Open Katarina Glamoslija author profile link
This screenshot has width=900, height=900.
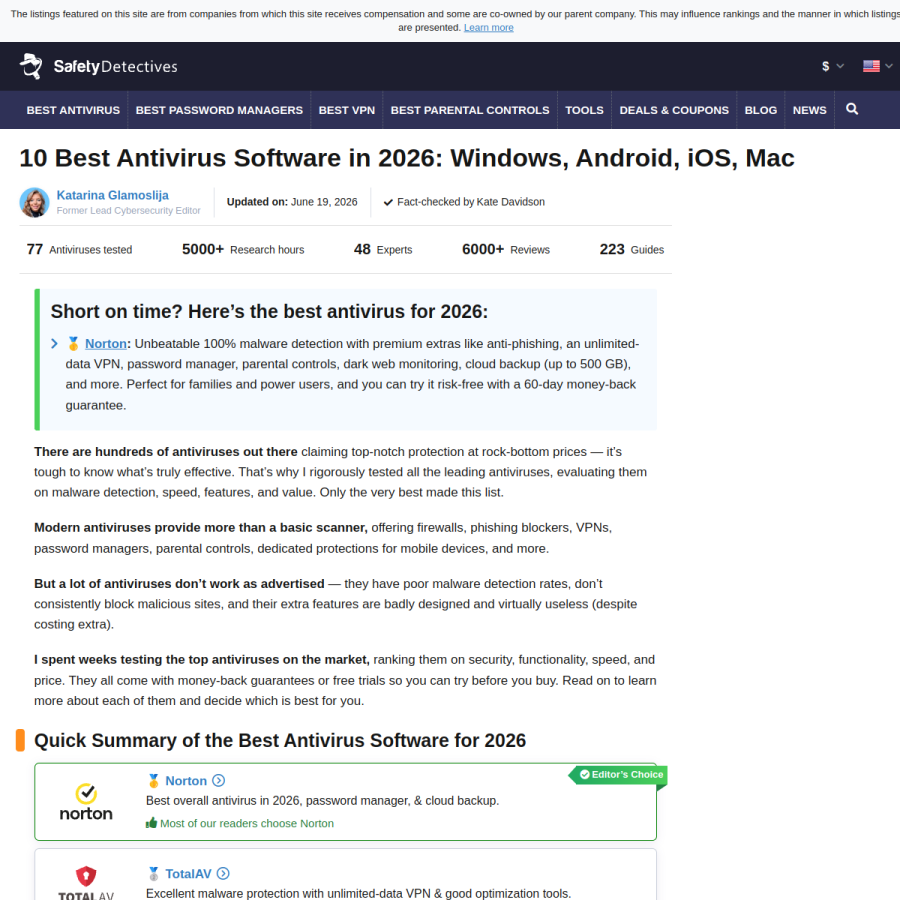(x=112, y=195)
